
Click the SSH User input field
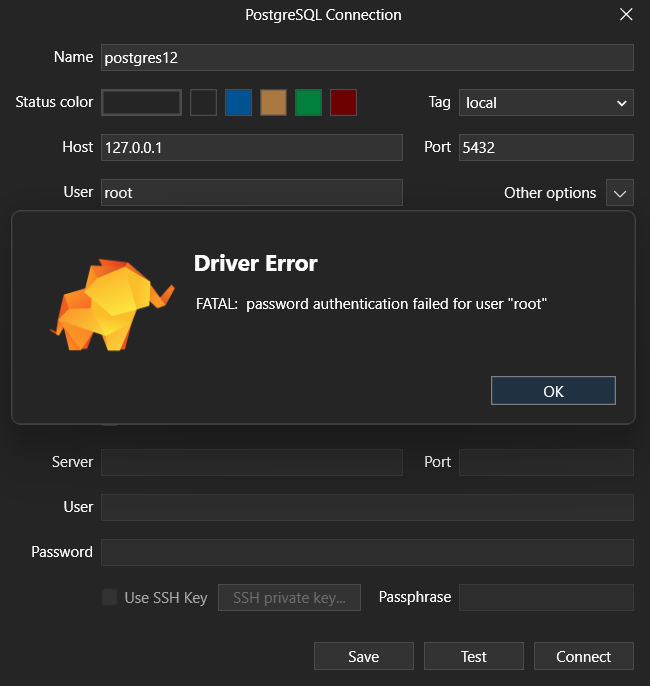(x=367, y=508)
